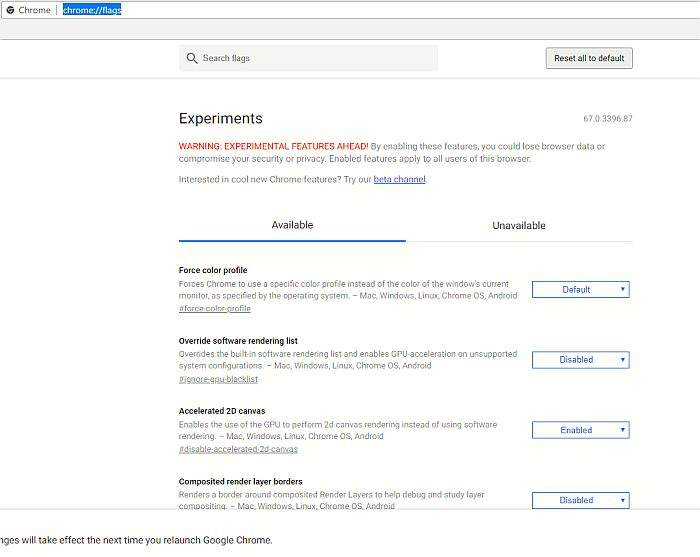700x557 pixels.
Task: Expand the Override software rendering list dropdown
Action: (x=580, y=360)
